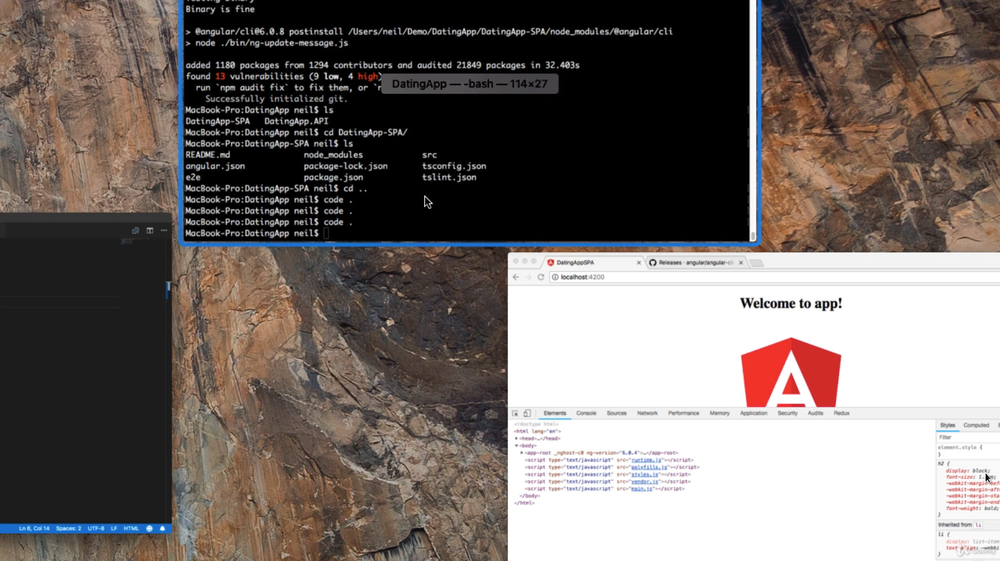Close the Releases angular-cli tab
This screenshot has width=1000, height=561.
tap(740, 263)
